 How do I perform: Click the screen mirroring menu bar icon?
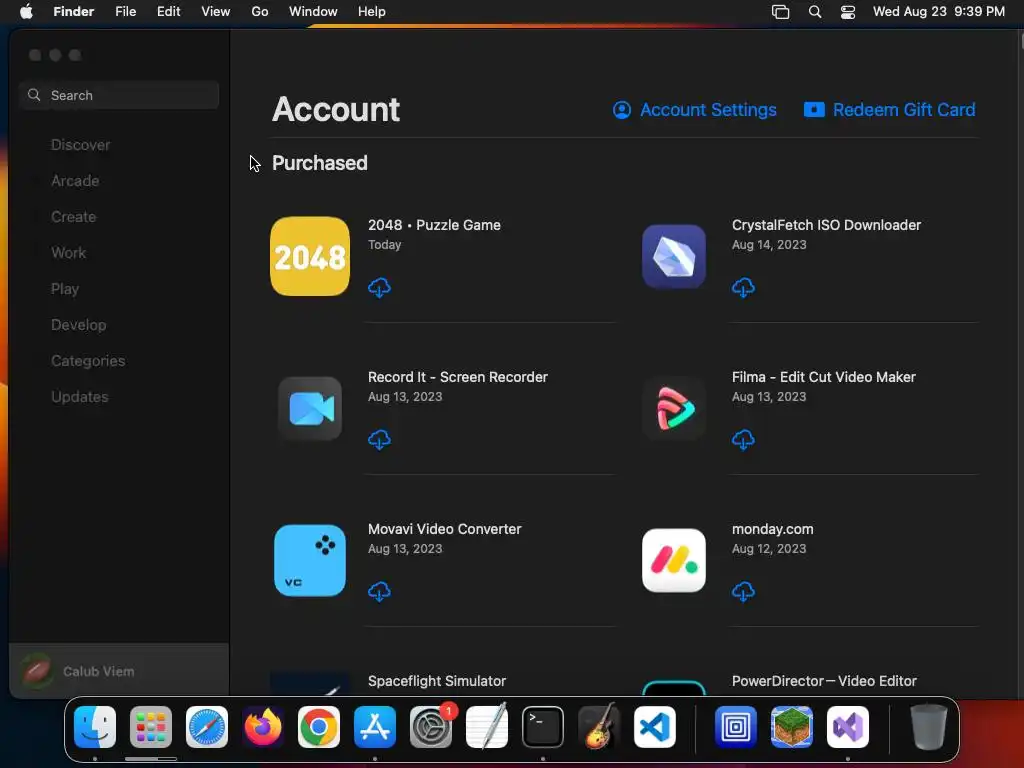coord(780,12)
